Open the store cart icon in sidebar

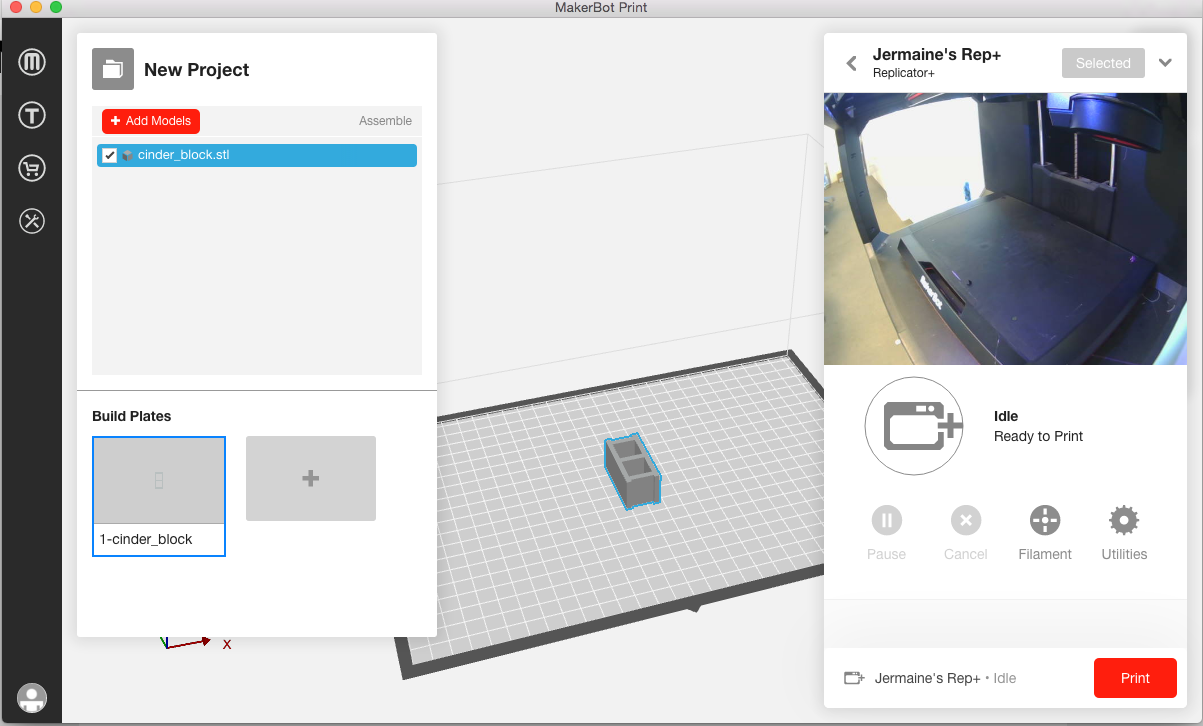[32, 169]
